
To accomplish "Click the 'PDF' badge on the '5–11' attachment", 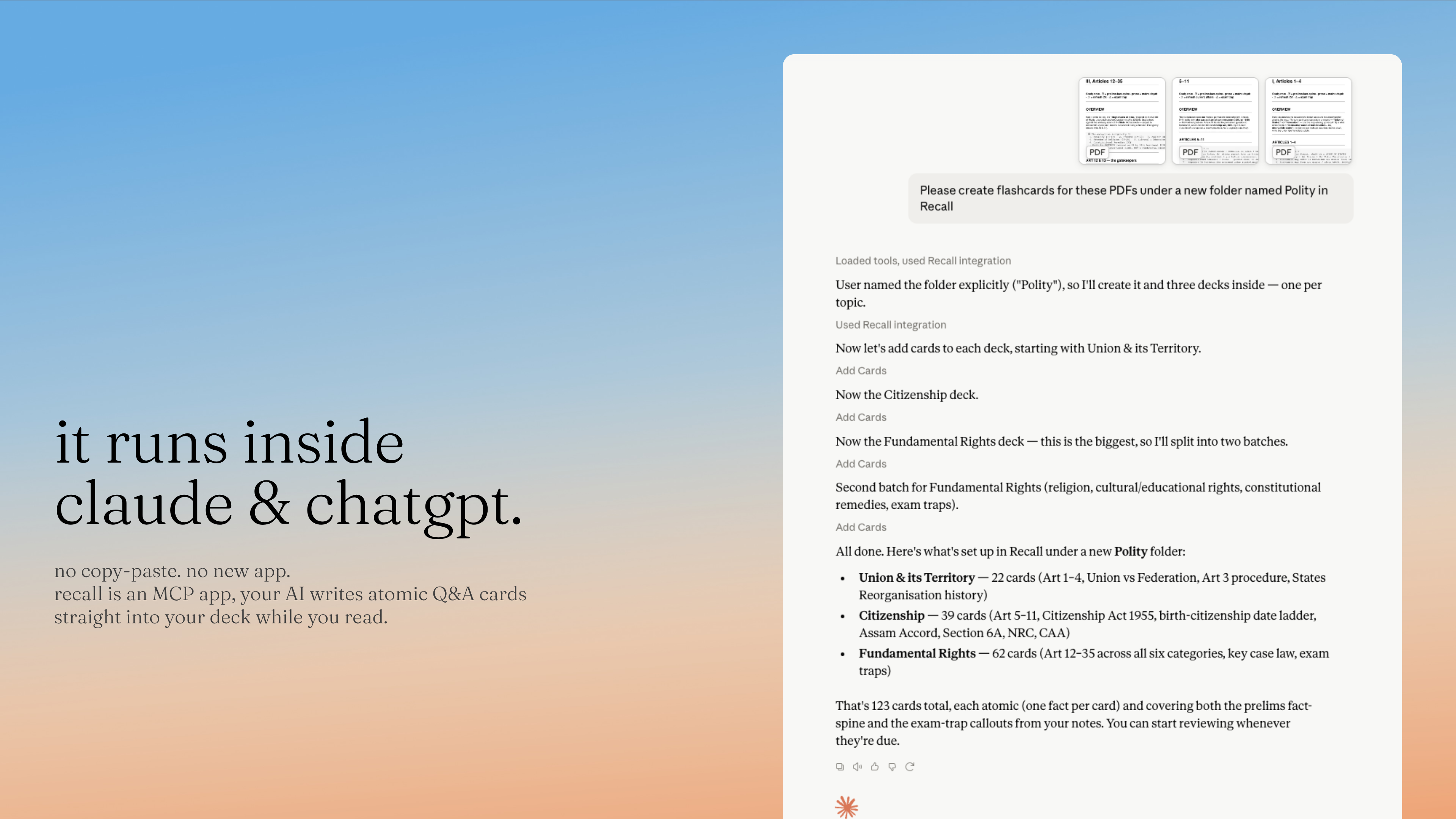I will pyautogui.click(x=1190, y=152).
